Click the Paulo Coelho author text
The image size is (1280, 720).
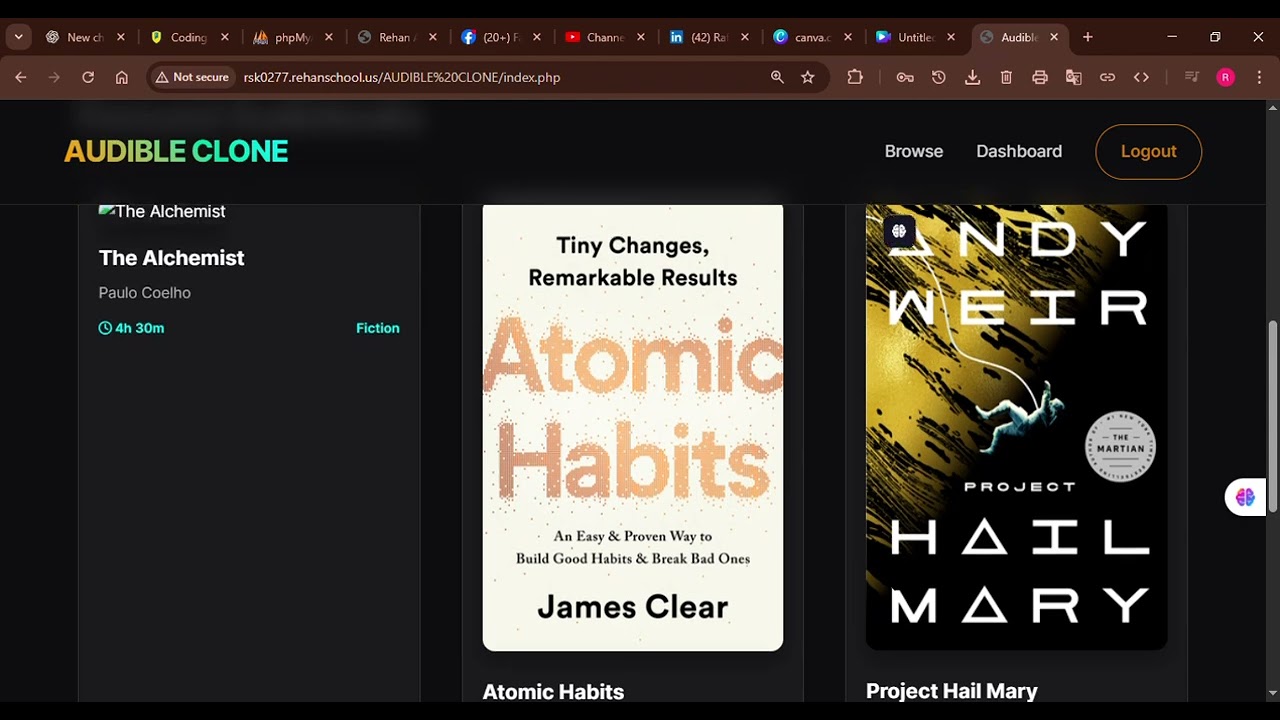pyautogui.click(x=144, y=293)
